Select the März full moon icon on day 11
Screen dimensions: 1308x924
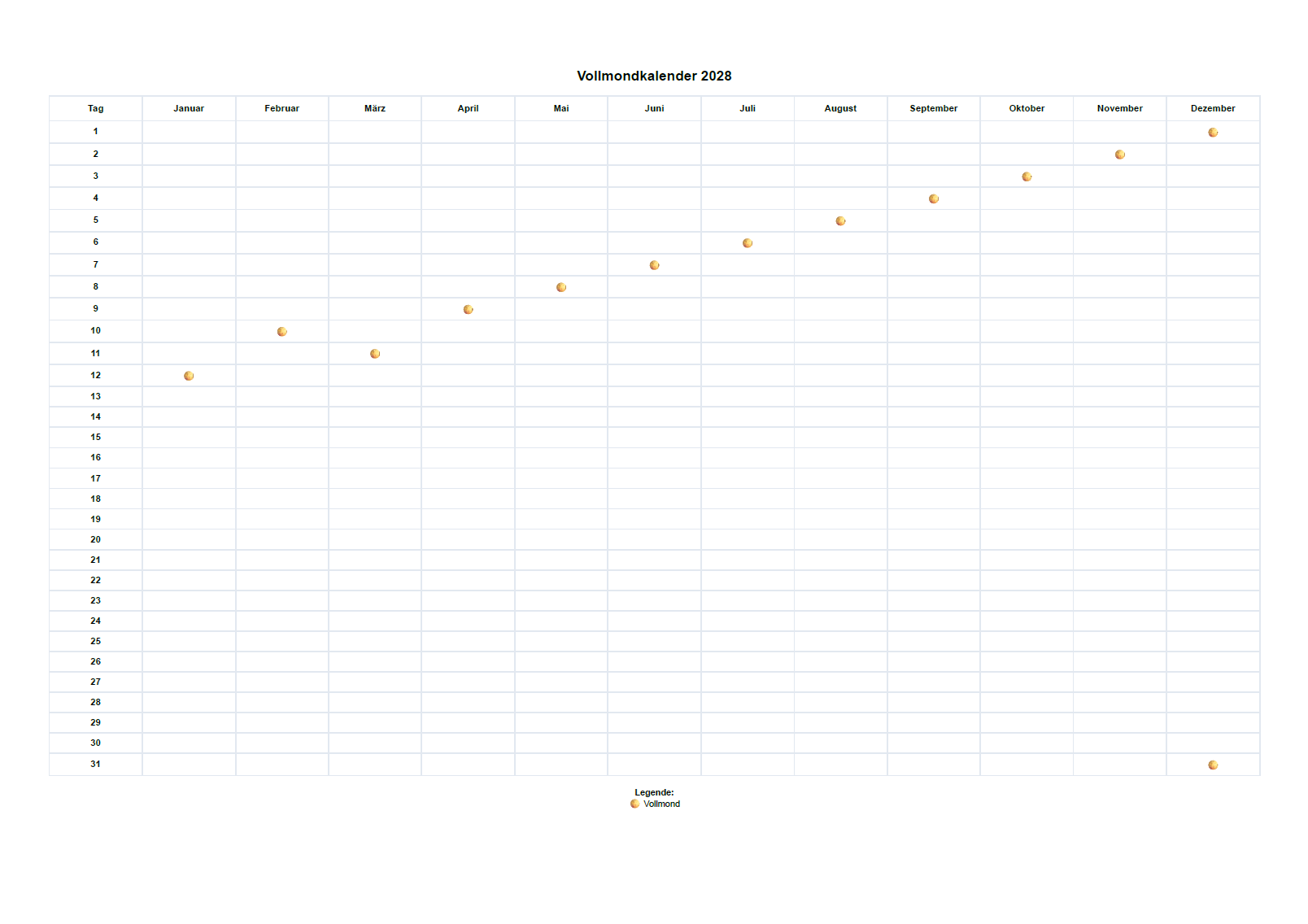[375, 354]
